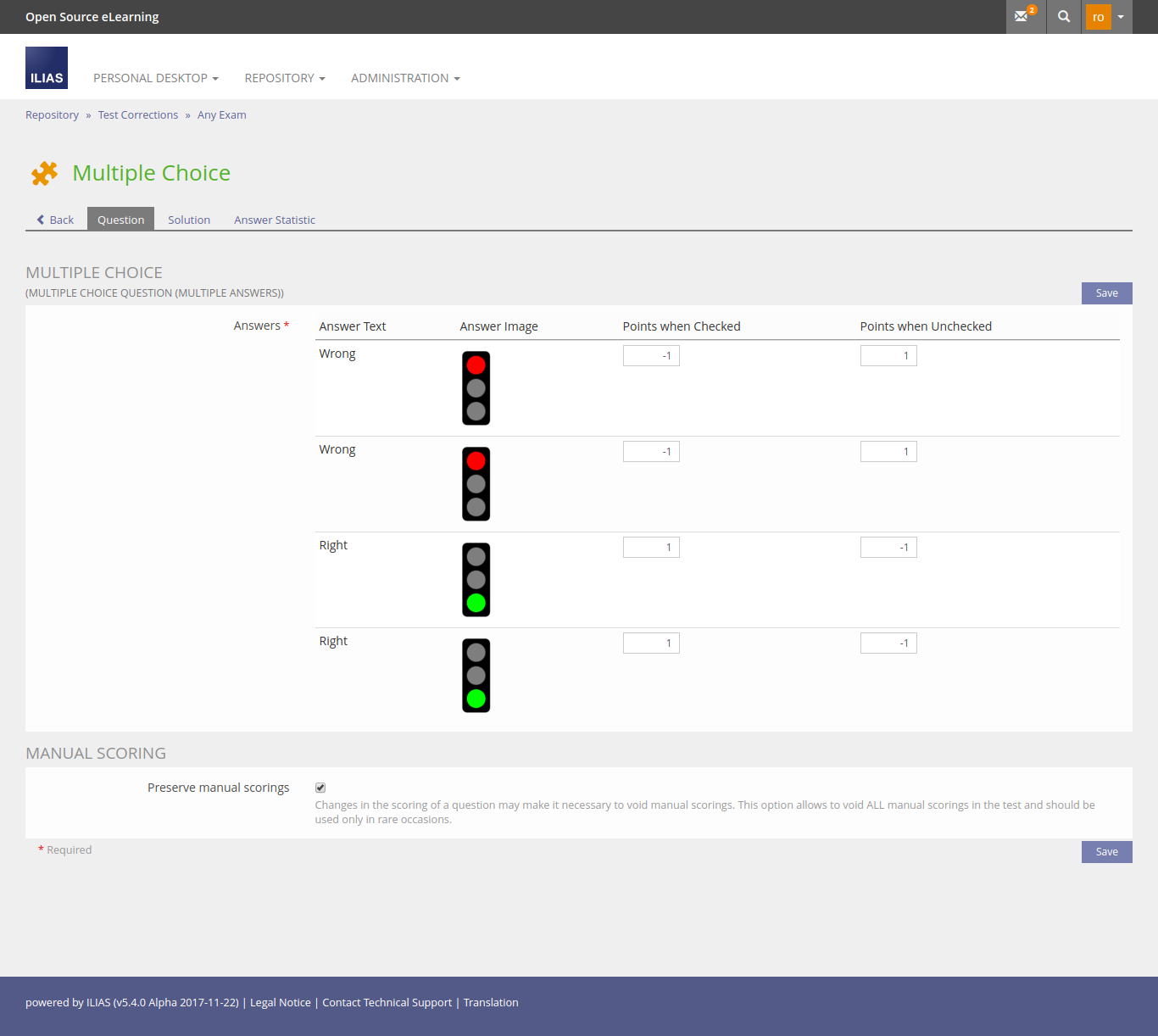1158x1036 pixels.
Task: Click Test Corrections in the breadcrumb
Action: coord(138,115)
